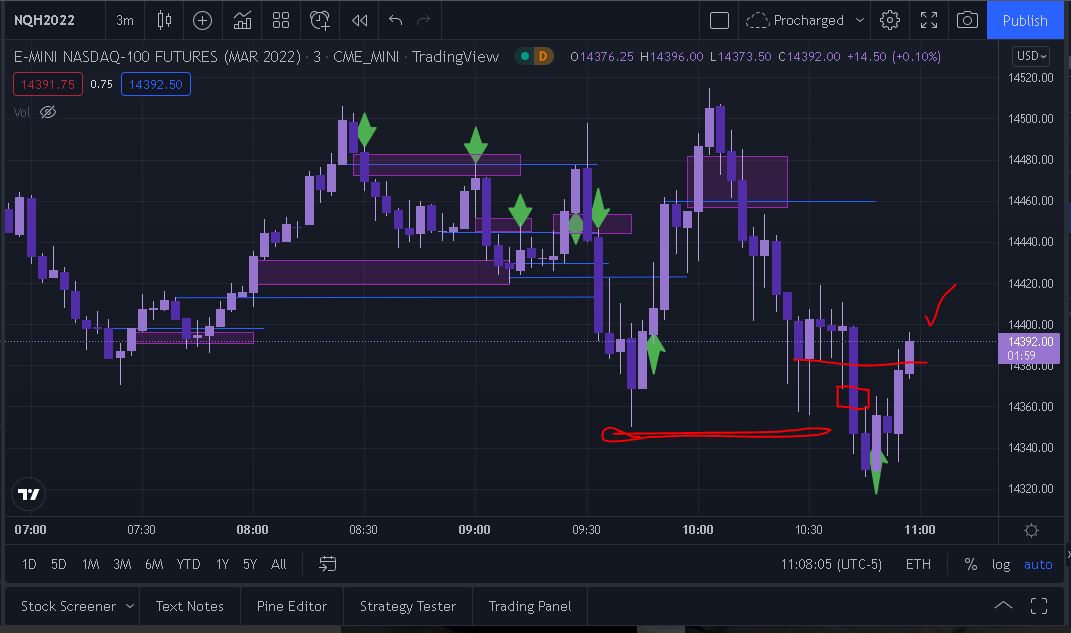Viewport: 1071px width, 633px height.
Task: Open price-scale settings gear at bottom right
Action: click(x=1031, y=531)
